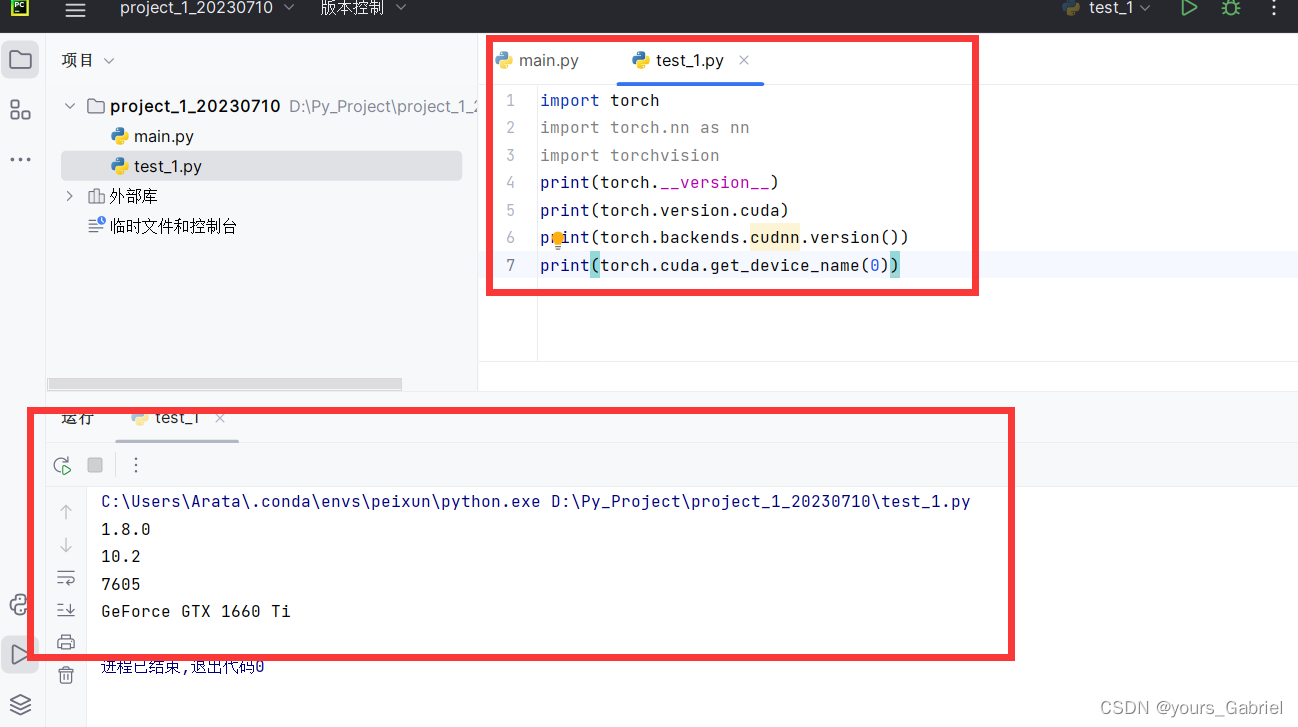This screenshot has height=727, width=1298.
Task: Open the project_1_20230710 project dropdown
Action: point(207,8)
